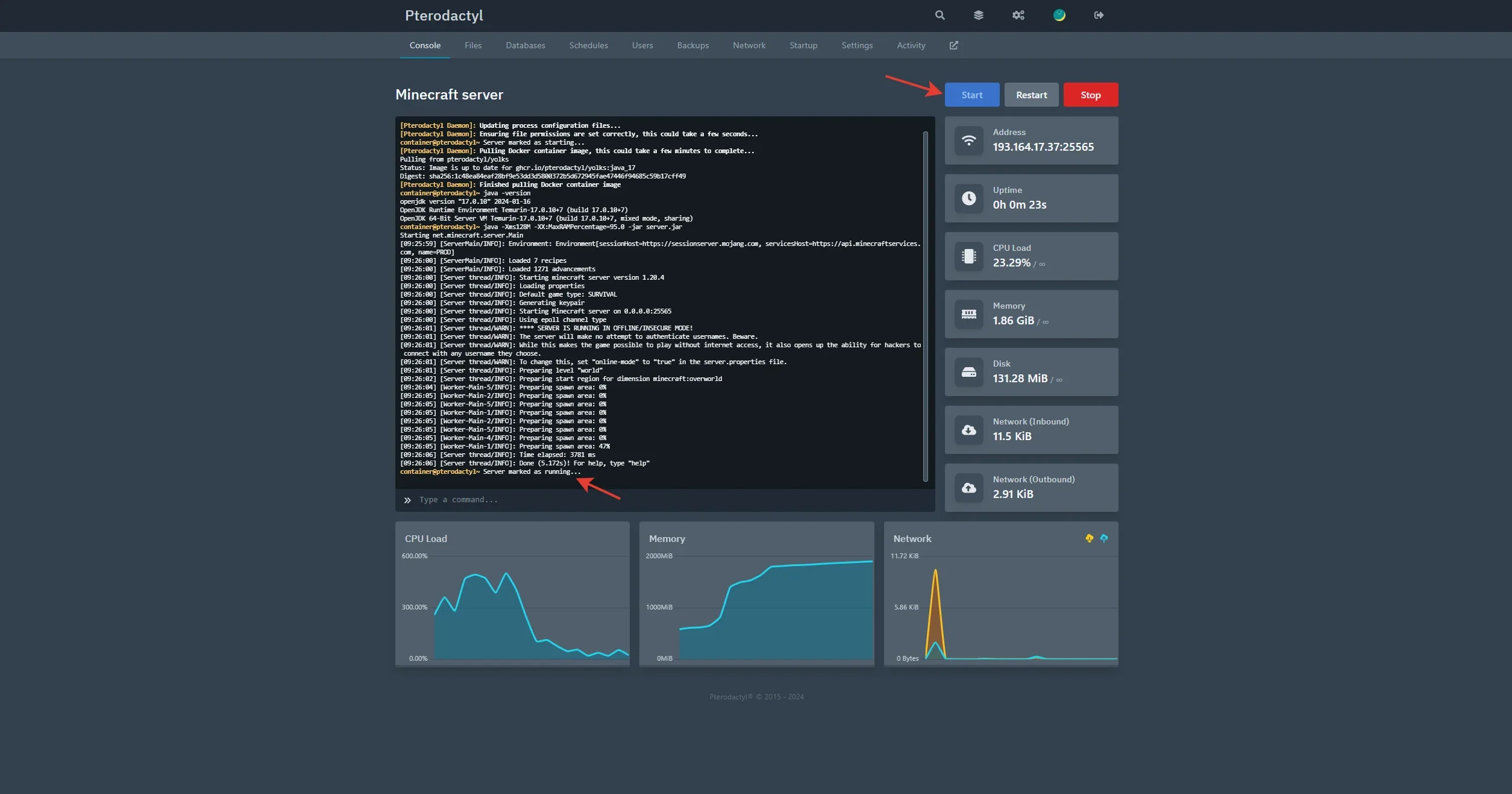Click the Uptime clock icon
This screenshot has width=1512, height=794.
point(968,198)
